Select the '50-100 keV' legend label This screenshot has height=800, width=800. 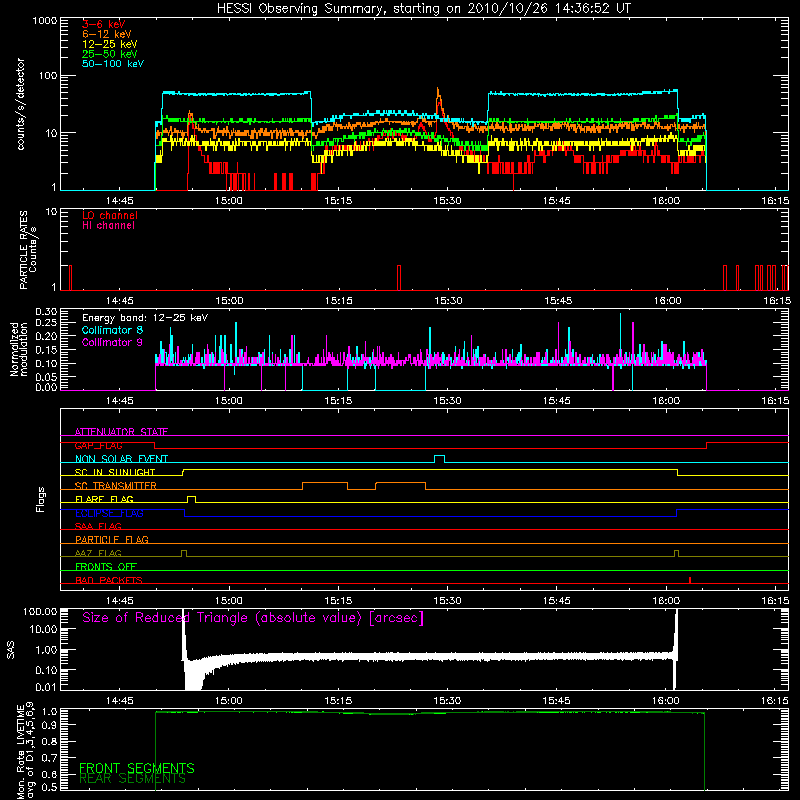click(x=113, y=64)
